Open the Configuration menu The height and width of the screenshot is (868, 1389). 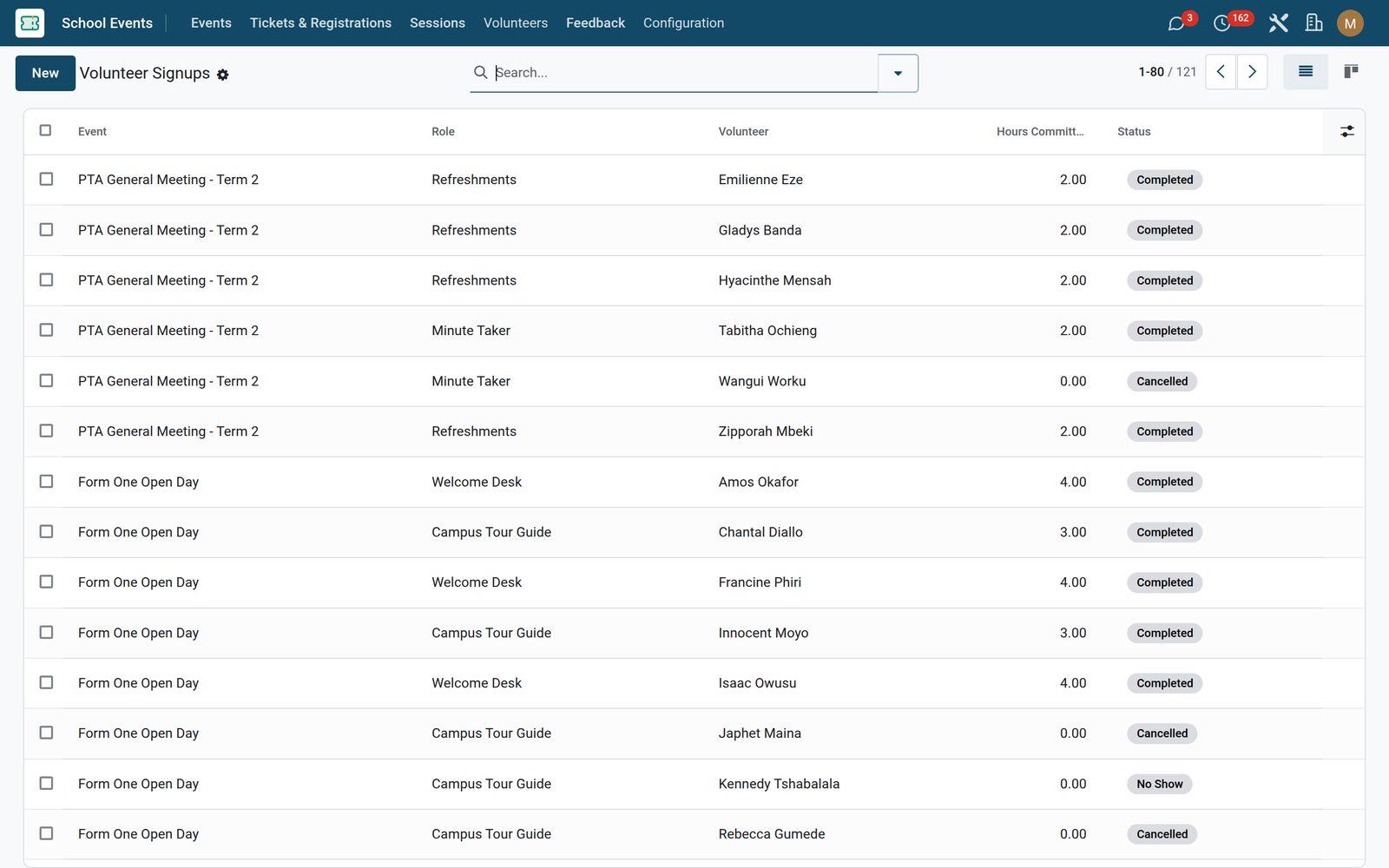(x=683, y=23)
